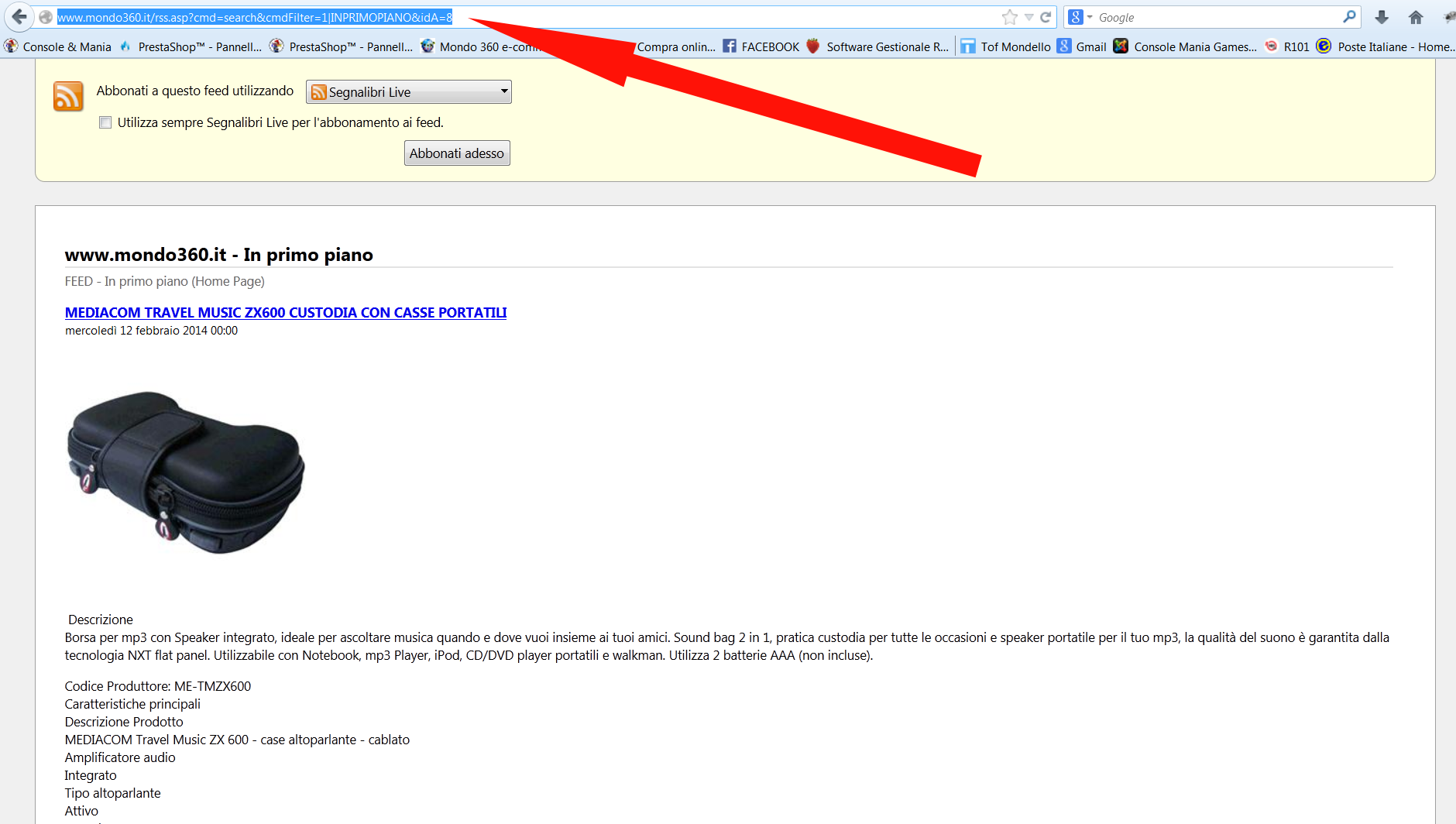Open the Google search engine selector

tap(1080, 17)
